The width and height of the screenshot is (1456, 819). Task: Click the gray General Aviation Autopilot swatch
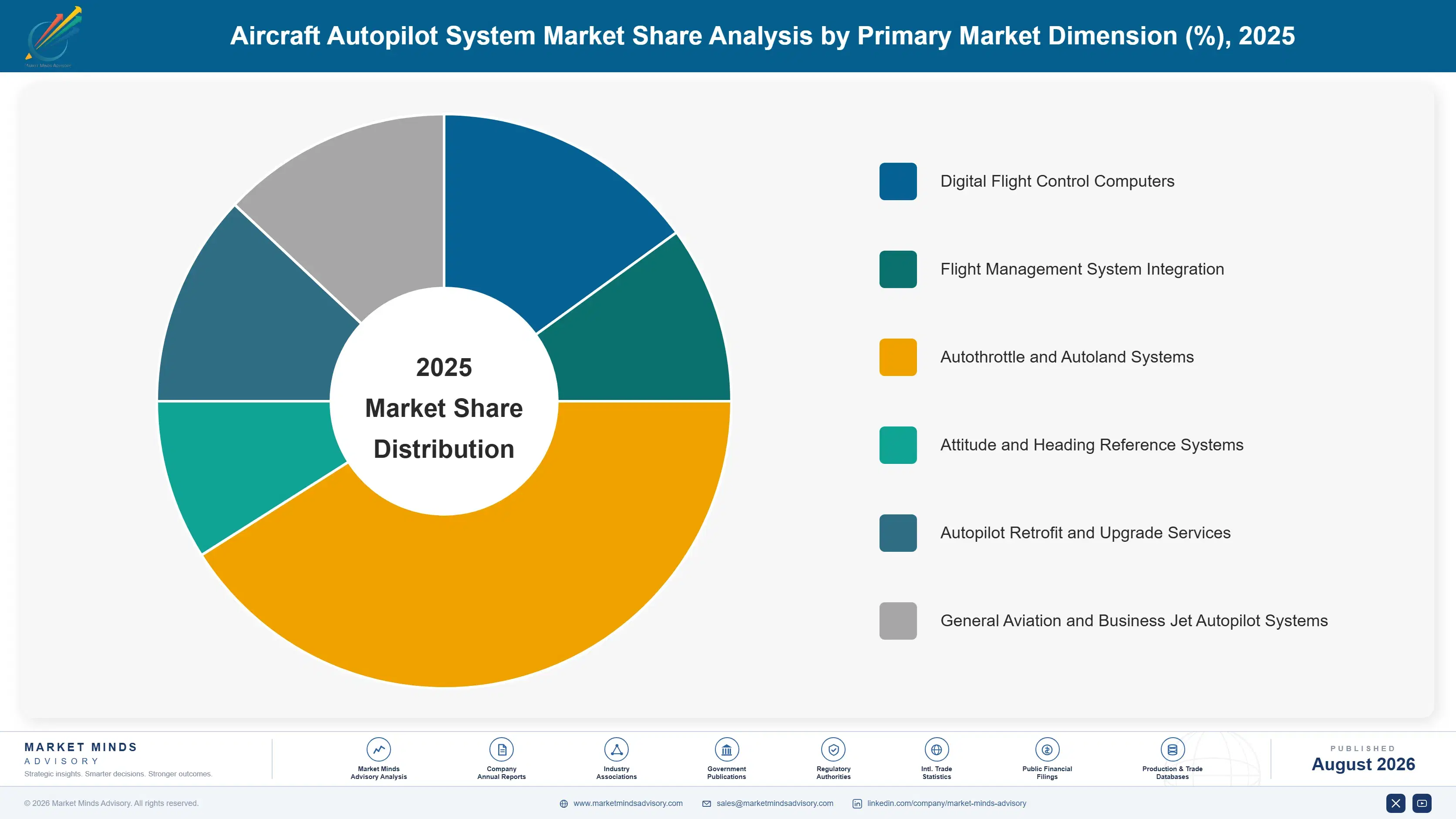(897, 621)
